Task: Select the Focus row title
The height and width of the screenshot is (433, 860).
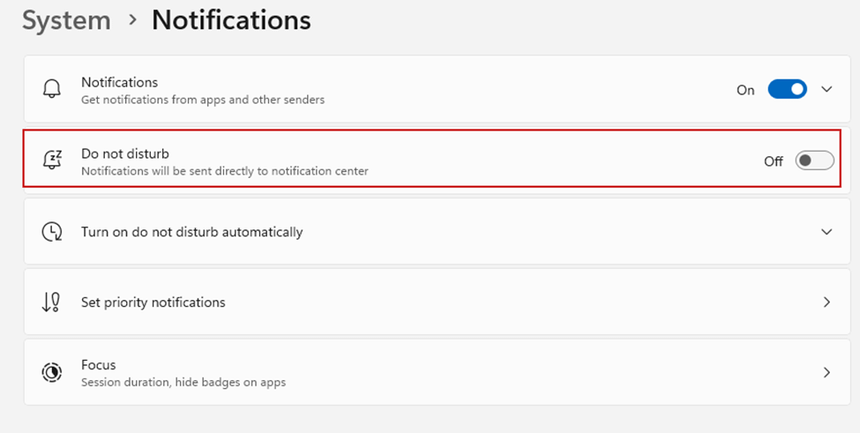Action: point(99,365)
